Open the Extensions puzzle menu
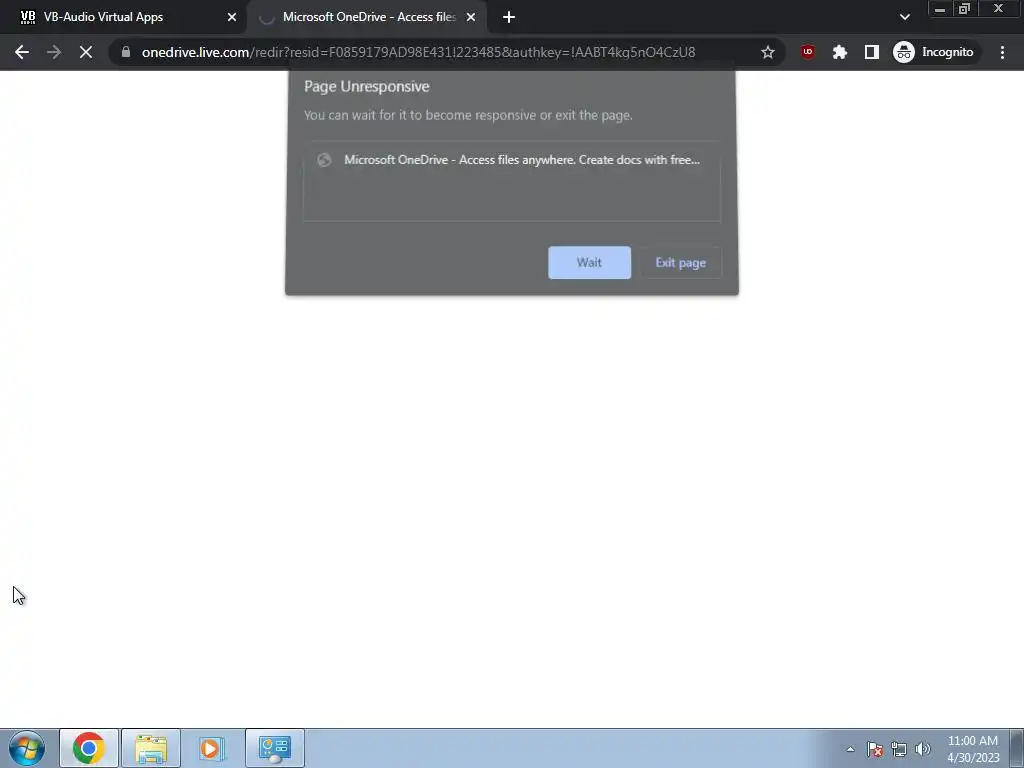The image size is (1024, 768). coord(840,52)
